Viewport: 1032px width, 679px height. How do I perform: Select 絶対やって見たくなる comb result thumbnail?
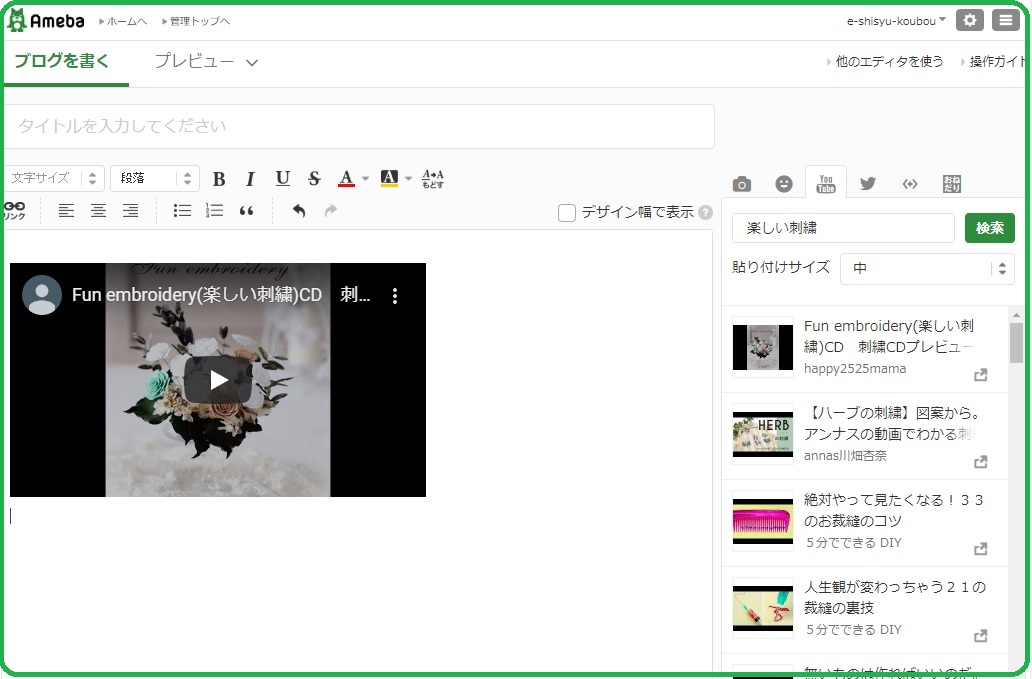coord(763,521)
